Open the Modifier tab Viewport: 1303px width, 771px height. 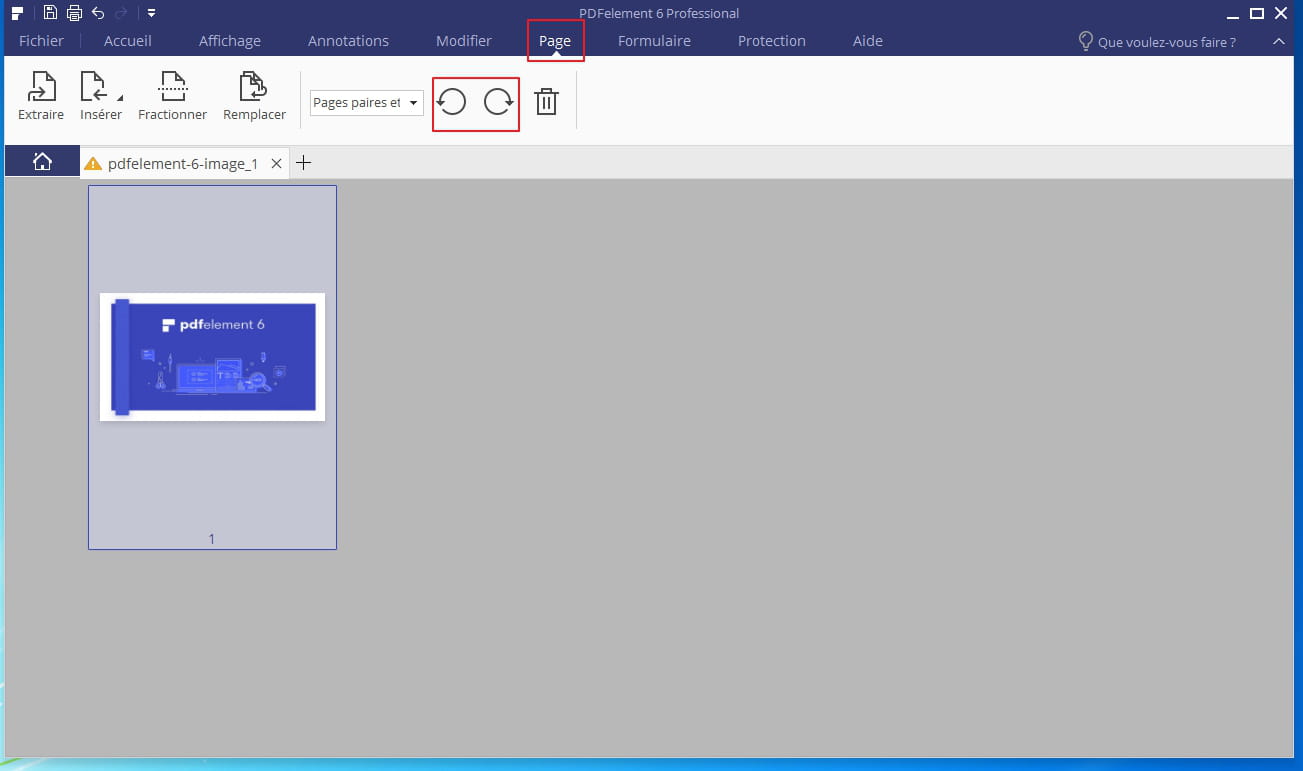(464, 41)
